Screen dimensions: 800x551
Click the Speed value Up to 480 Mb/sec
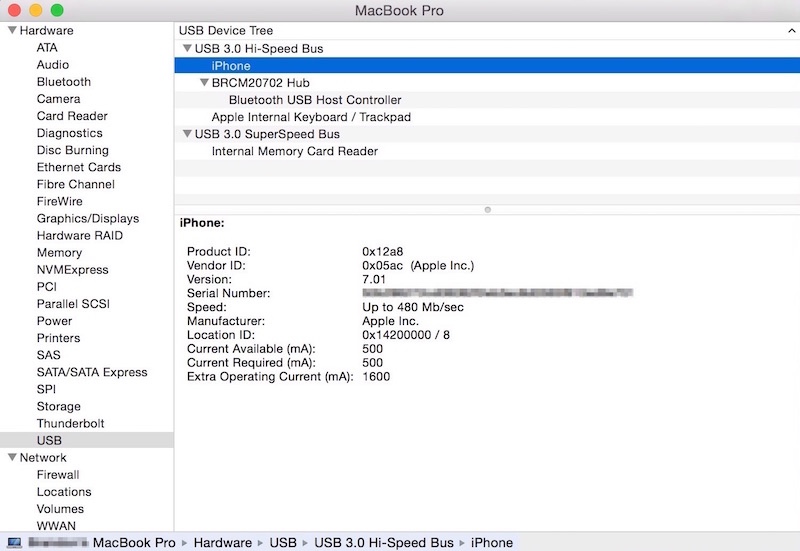[x=413, y=307]
